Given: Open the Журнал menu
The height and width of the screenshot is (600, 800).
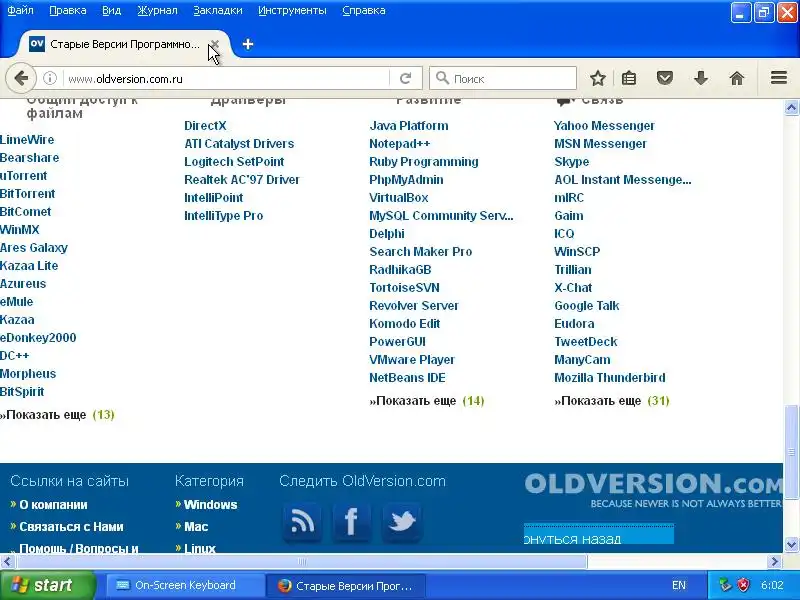Looking at the screenshot, I should click(x=157, y=10).
